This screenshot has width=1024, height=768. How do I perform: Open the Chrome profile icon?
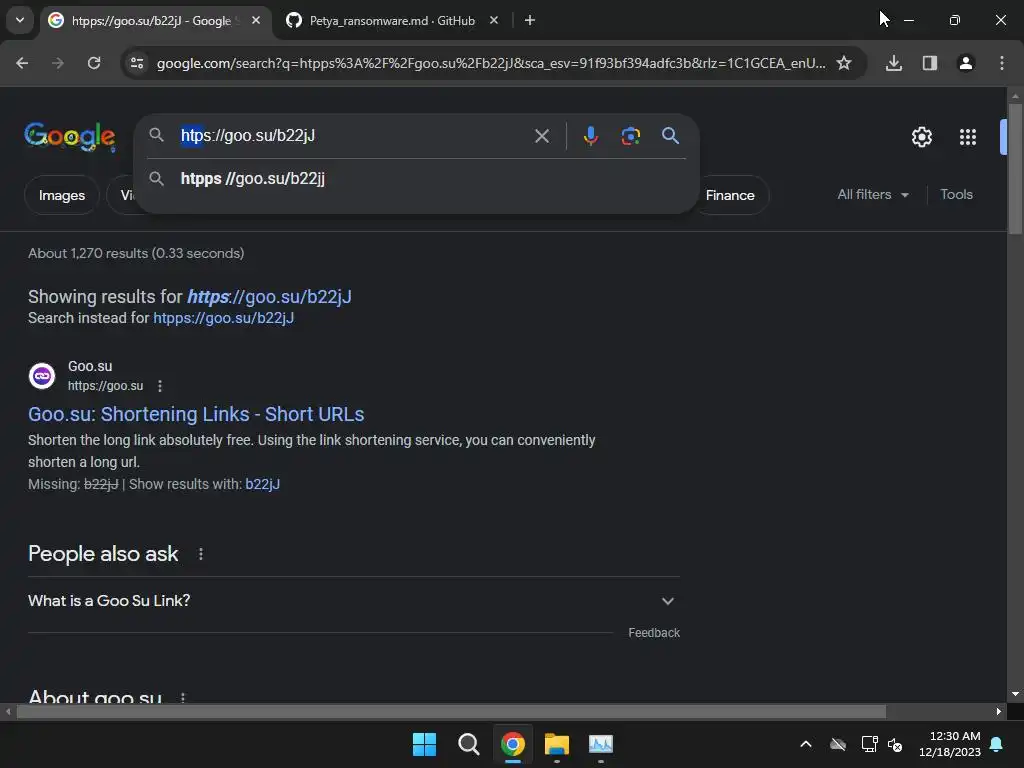coord(965,63)
